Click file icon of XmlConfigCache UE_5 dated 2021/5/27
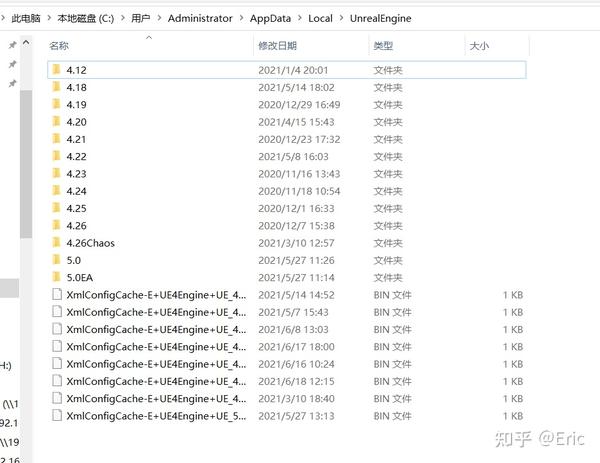 57,415
